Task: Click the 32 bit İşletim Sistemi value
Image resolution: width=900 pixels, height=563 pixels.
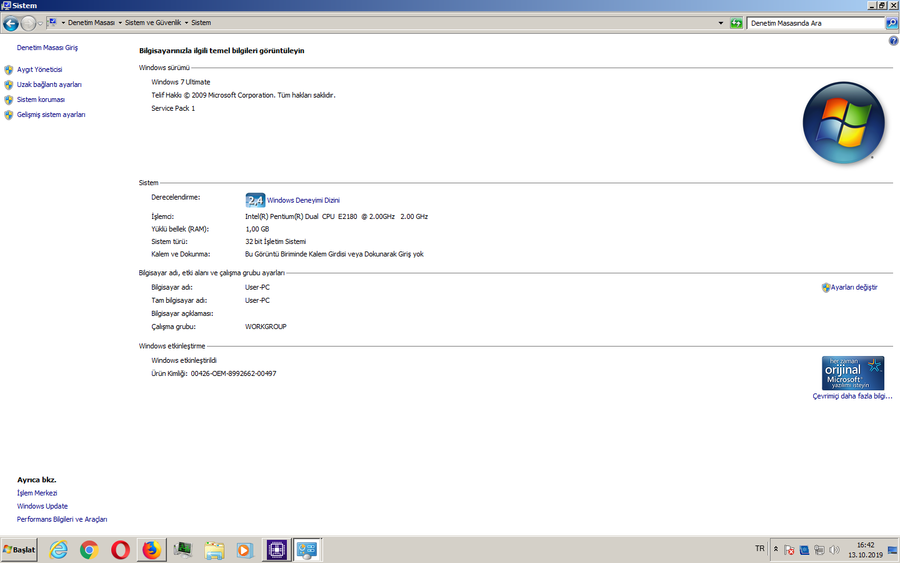Action: [x=276, y=242]
